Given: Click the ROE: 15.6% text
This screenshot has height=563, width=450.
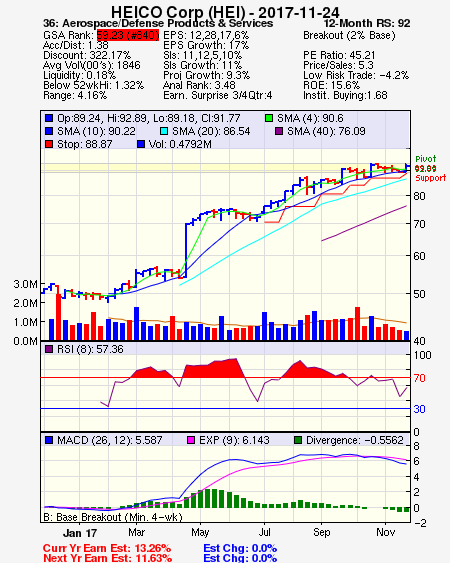Looking at the screenshot, I should click(331, 85).
